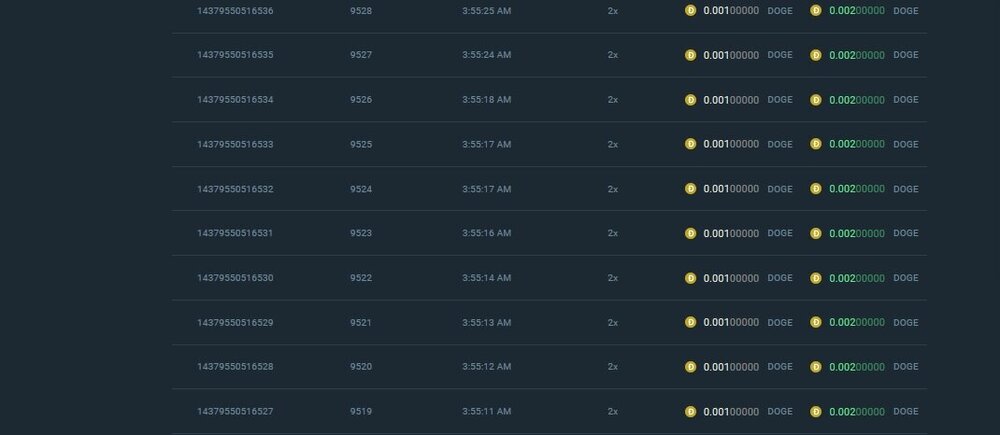This screenshot has width=1000, height=435.
Task: Click the DOGE coin icon beside bet 9522's green 0.00200000 payout
Action: click(x=816, y=278)
